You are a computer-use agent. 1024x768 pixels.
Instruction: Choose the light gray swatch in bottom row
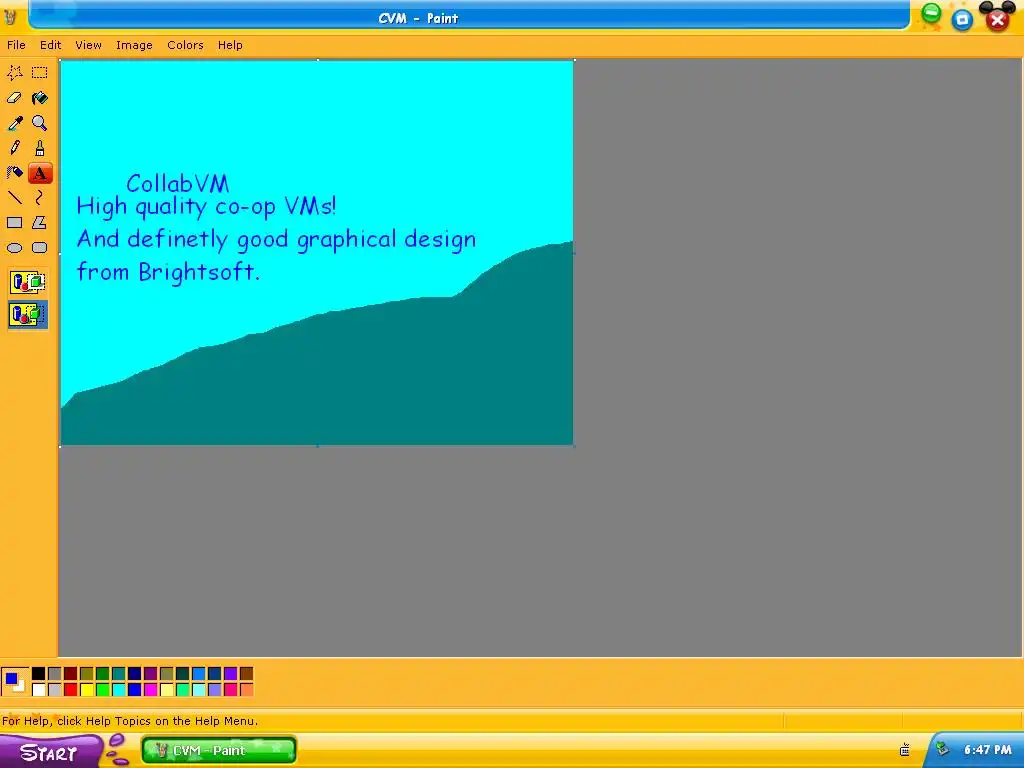coord(55,689)
